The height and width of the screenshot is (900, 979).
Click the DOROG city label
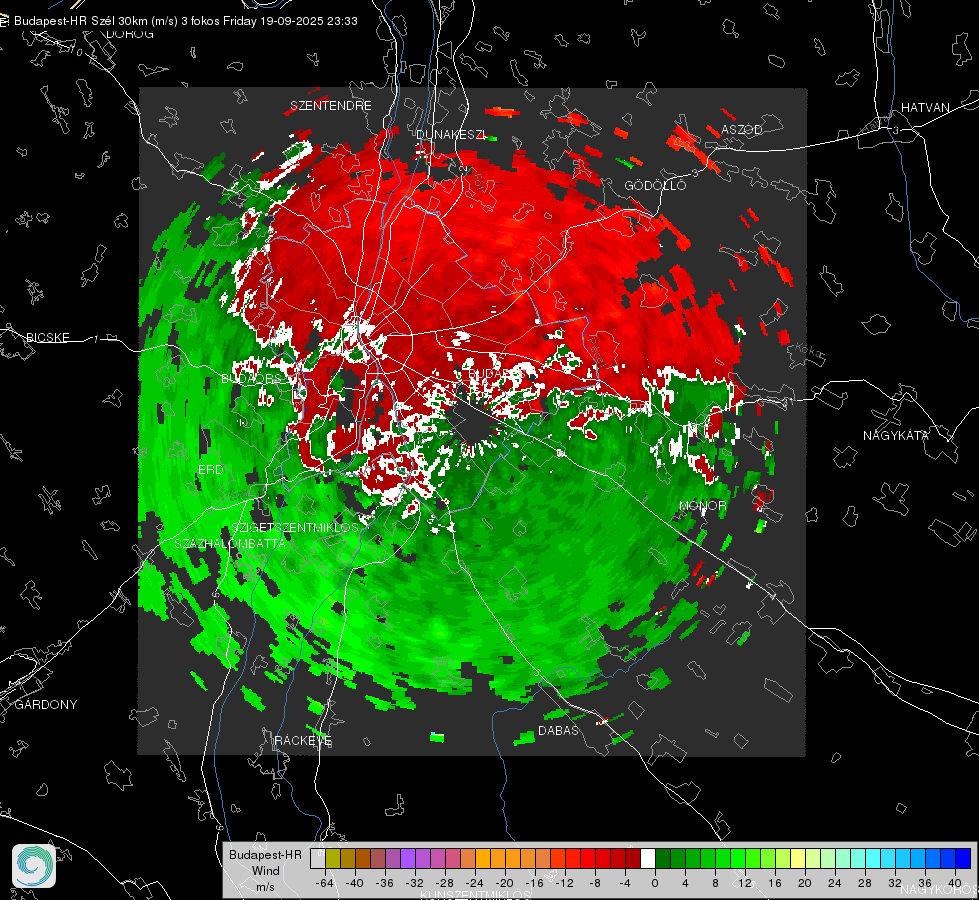click(x=130, y=34)
